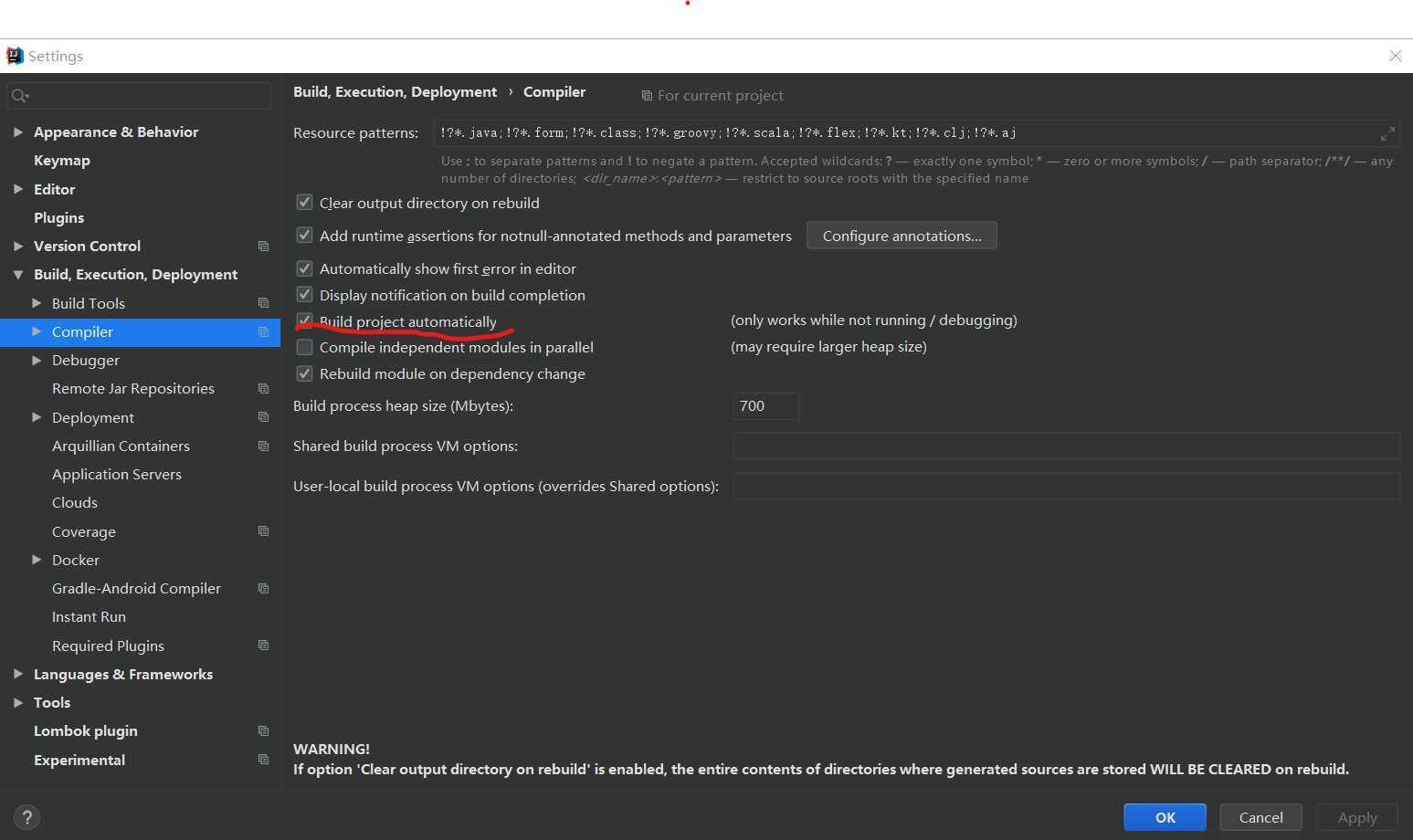Expand the Compiler node arrow
This screenshot has height=840, width=1413.
coord(37,331)
